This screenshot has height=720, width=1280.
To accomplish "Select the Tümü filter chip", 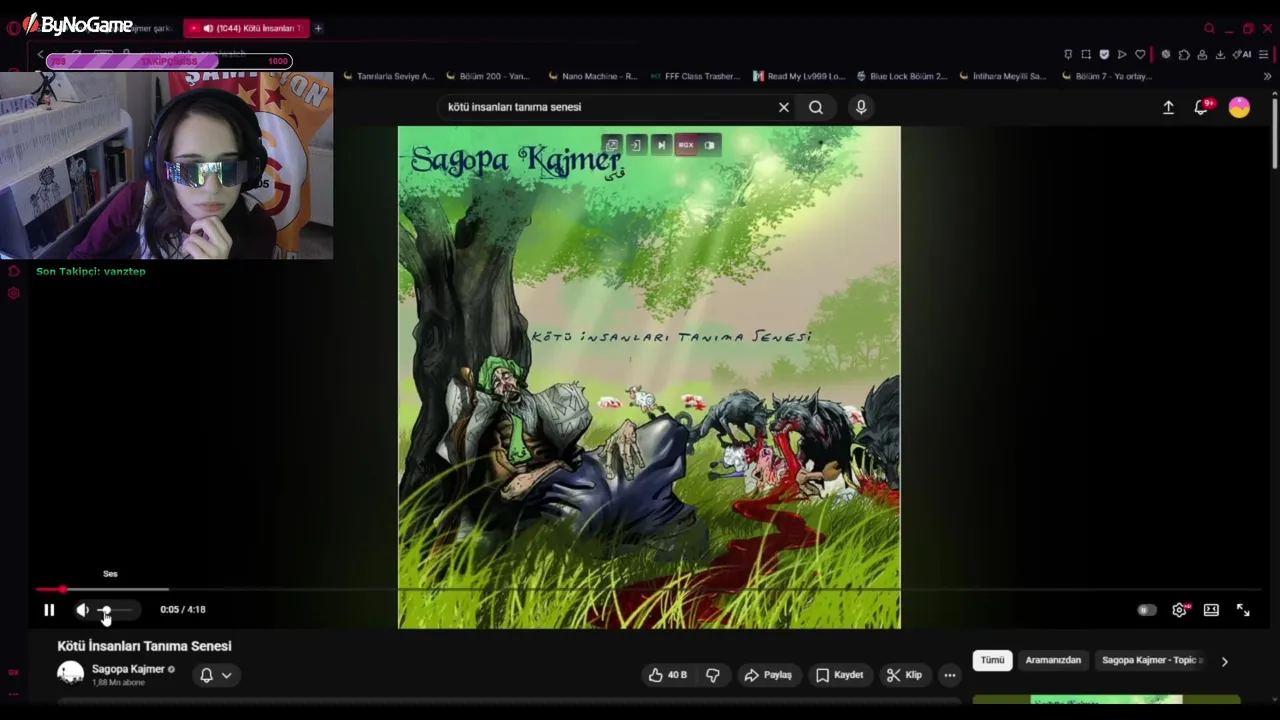I will 992,660.
